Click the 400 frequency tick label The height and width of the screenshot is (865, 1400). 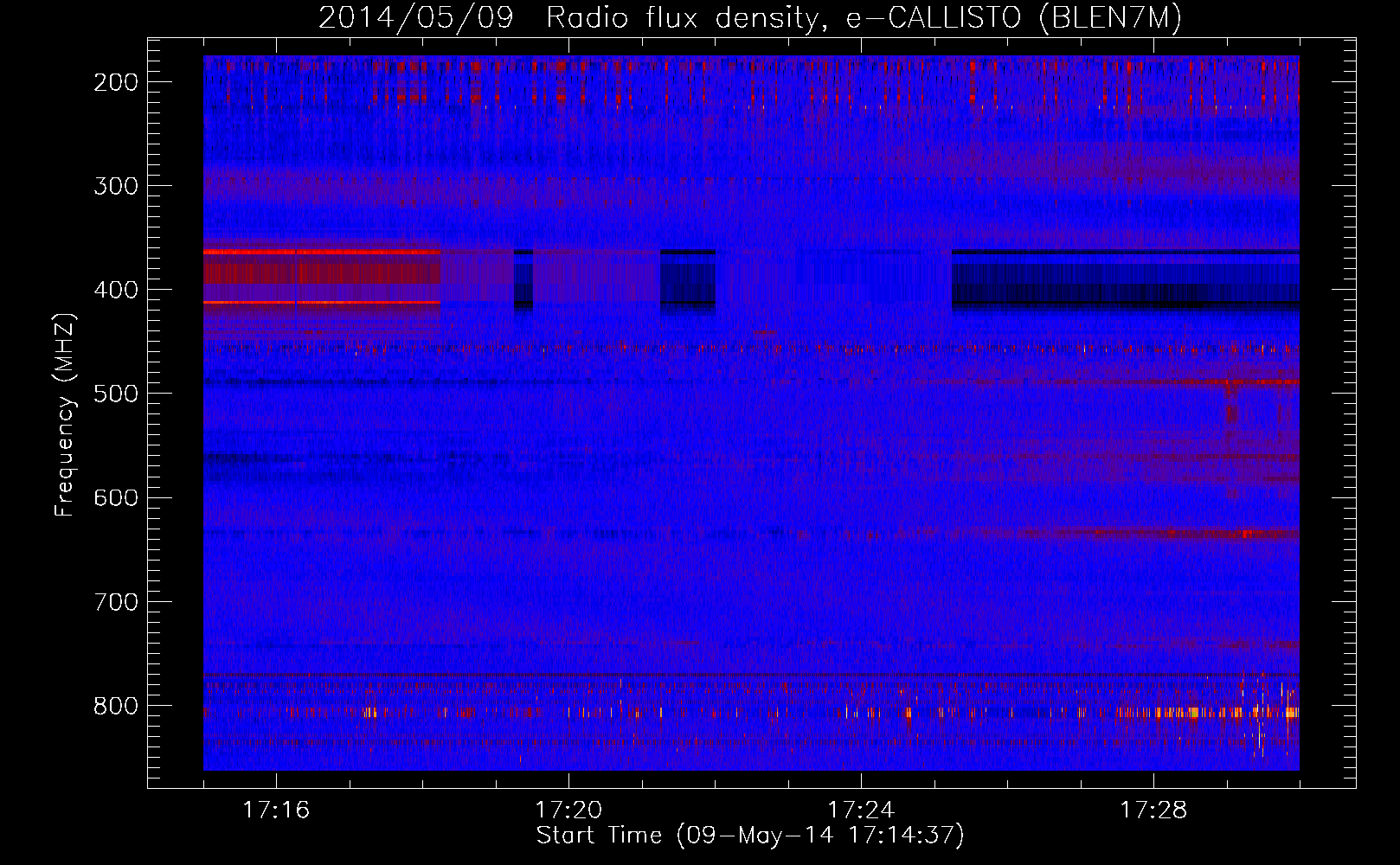point(116,290)
